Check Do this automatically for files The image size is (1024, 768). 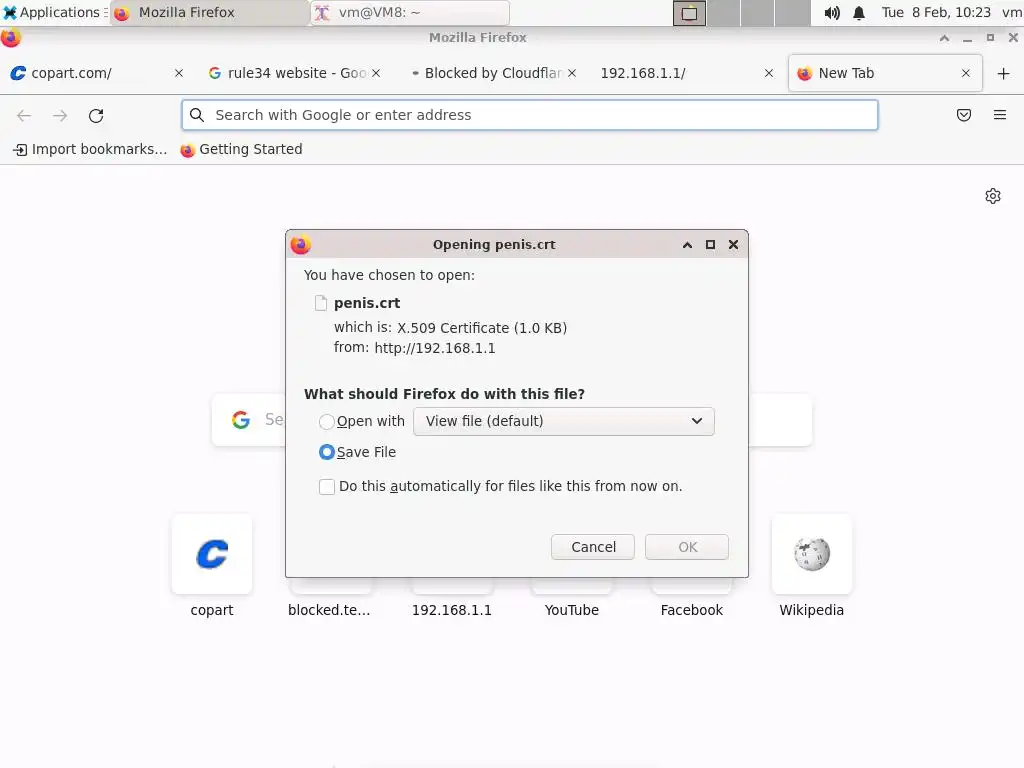point(327,487)
